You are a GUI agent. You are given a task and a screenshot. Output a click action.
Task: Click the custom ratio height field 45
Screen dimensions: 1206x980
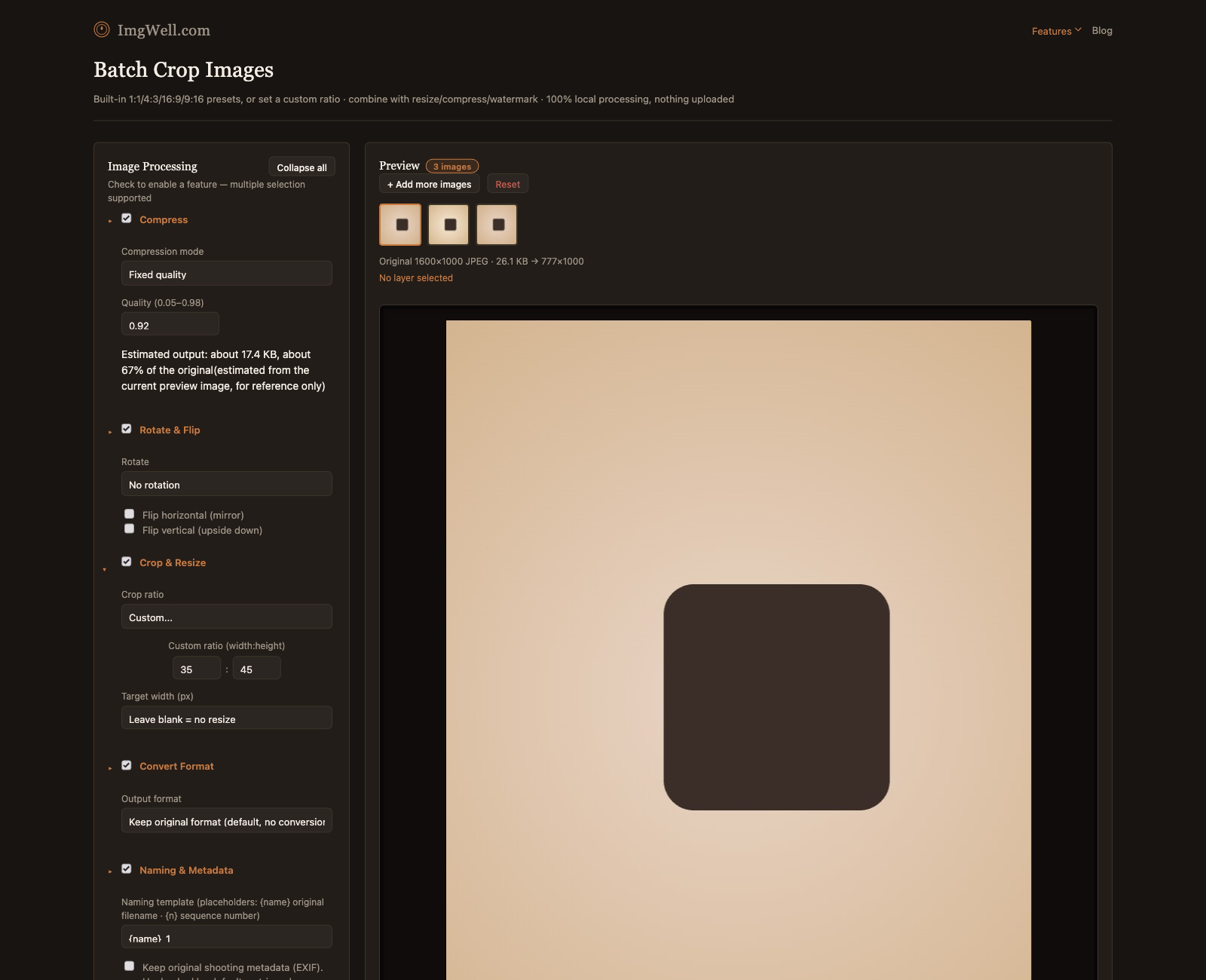click(x=256, y=669)
